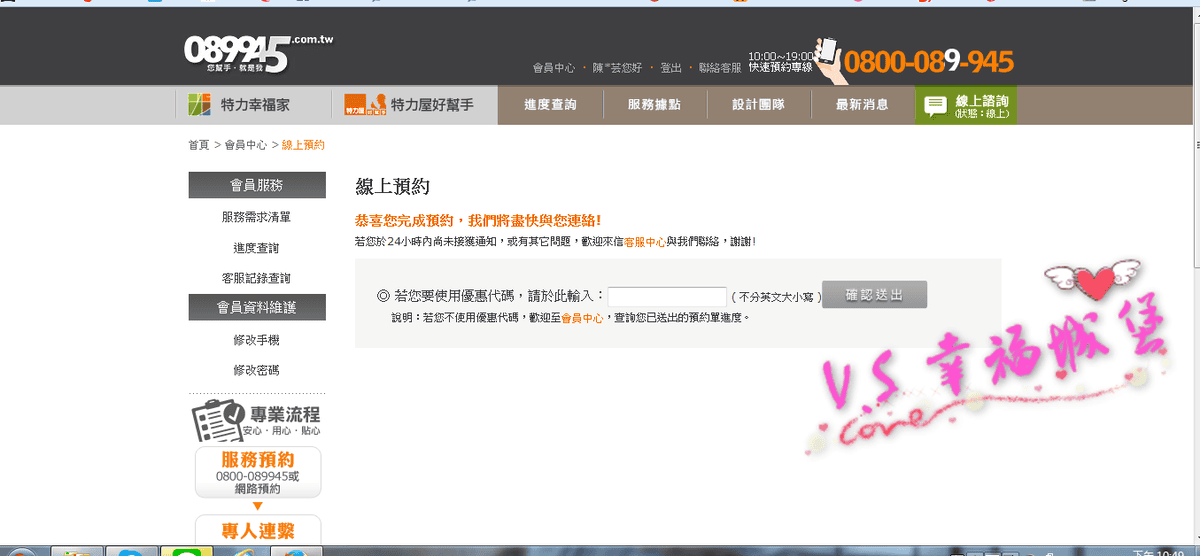Open the 服務據點 navigation tab
Viewport: 1200px width, 556px height.
[654, 105]
